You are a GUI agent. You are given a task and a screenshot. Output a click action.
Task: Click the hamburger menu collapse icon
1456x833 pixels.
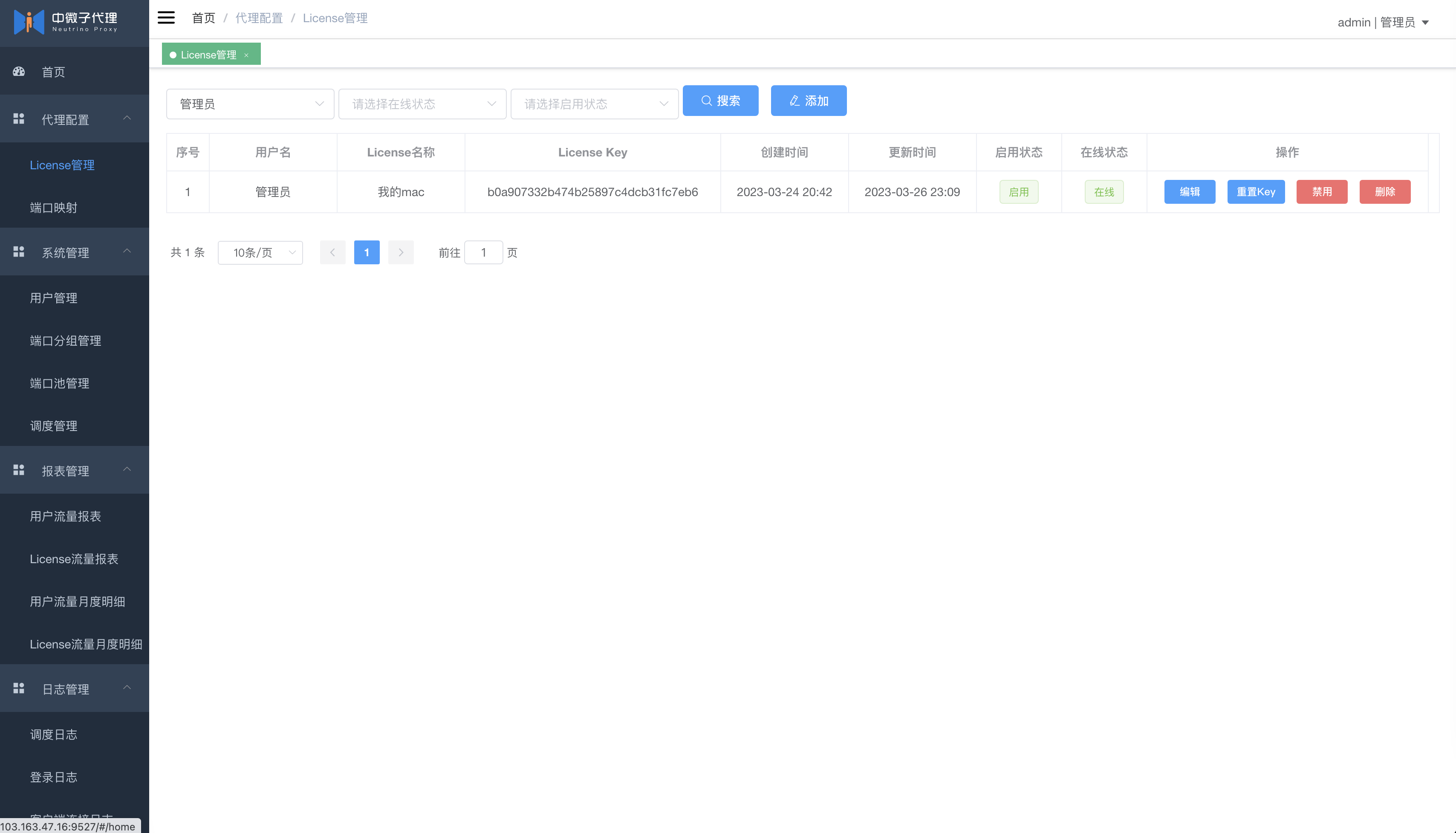coord(166,18)
